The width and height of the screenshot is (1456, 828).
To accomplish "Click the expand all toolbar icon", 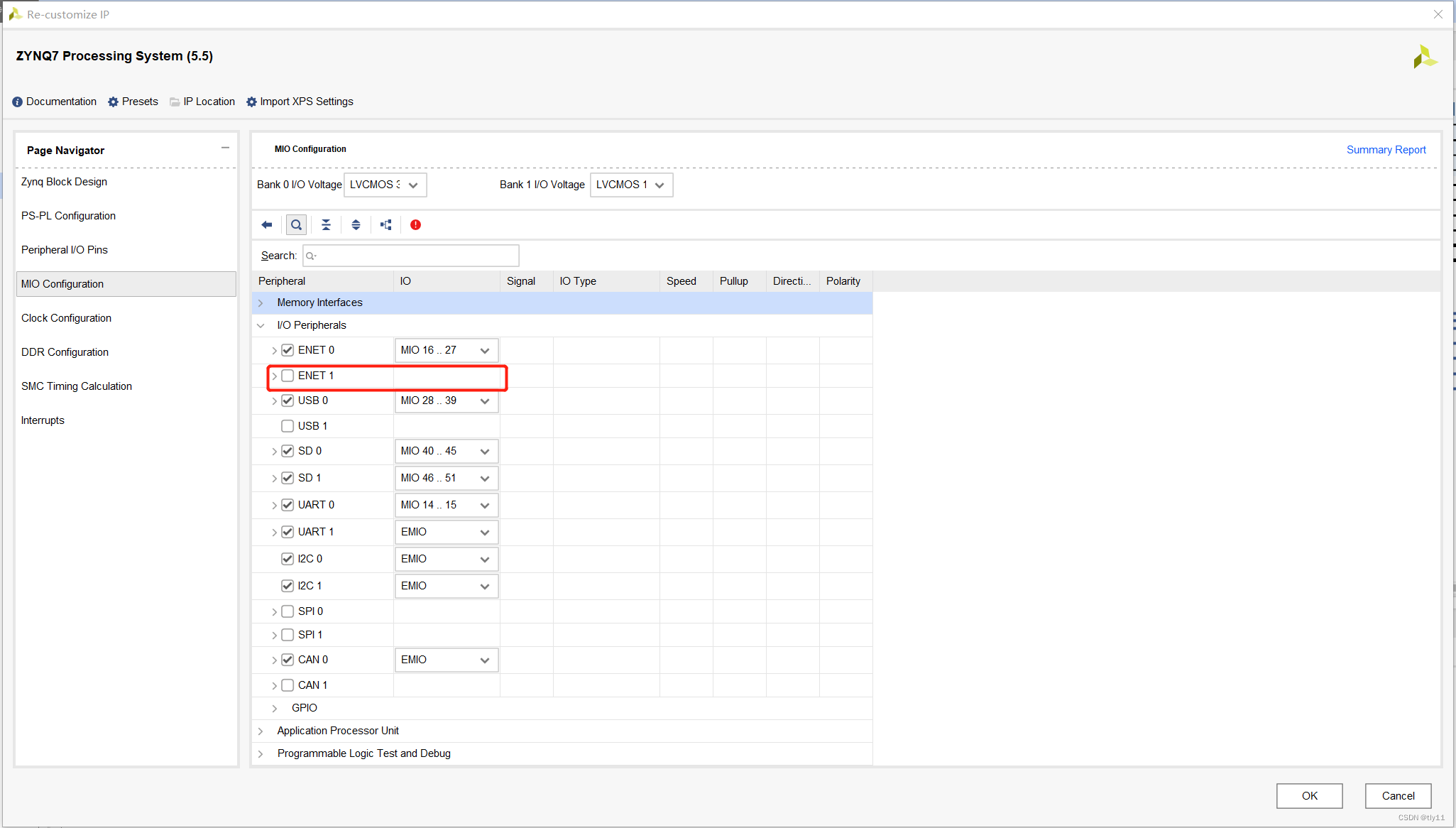I will click(356, 225).
